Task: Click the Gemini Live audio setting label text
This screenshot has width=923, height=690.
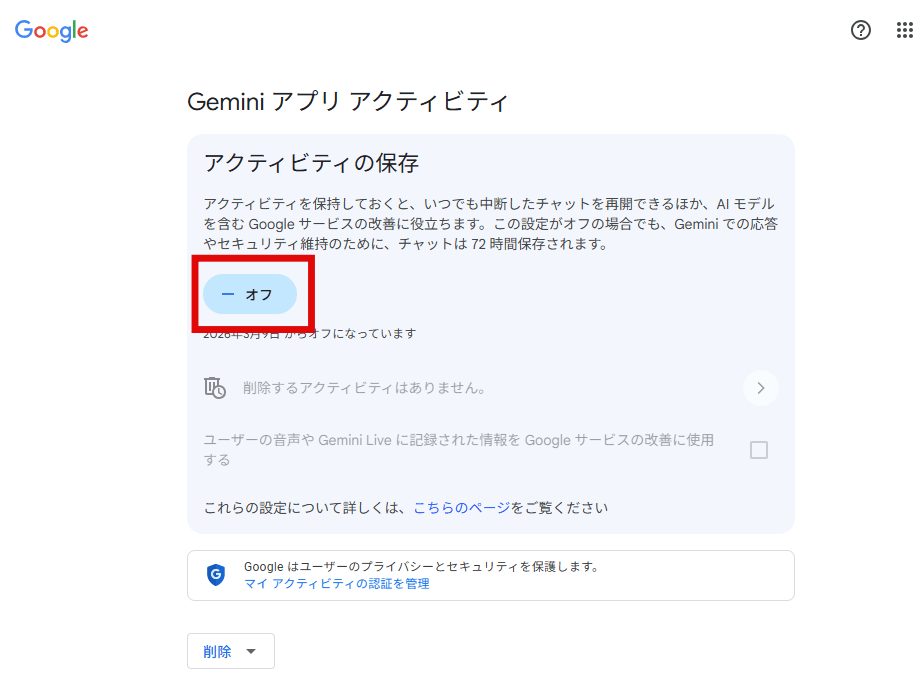Action: pyautogui.click(x=459, y=450)
